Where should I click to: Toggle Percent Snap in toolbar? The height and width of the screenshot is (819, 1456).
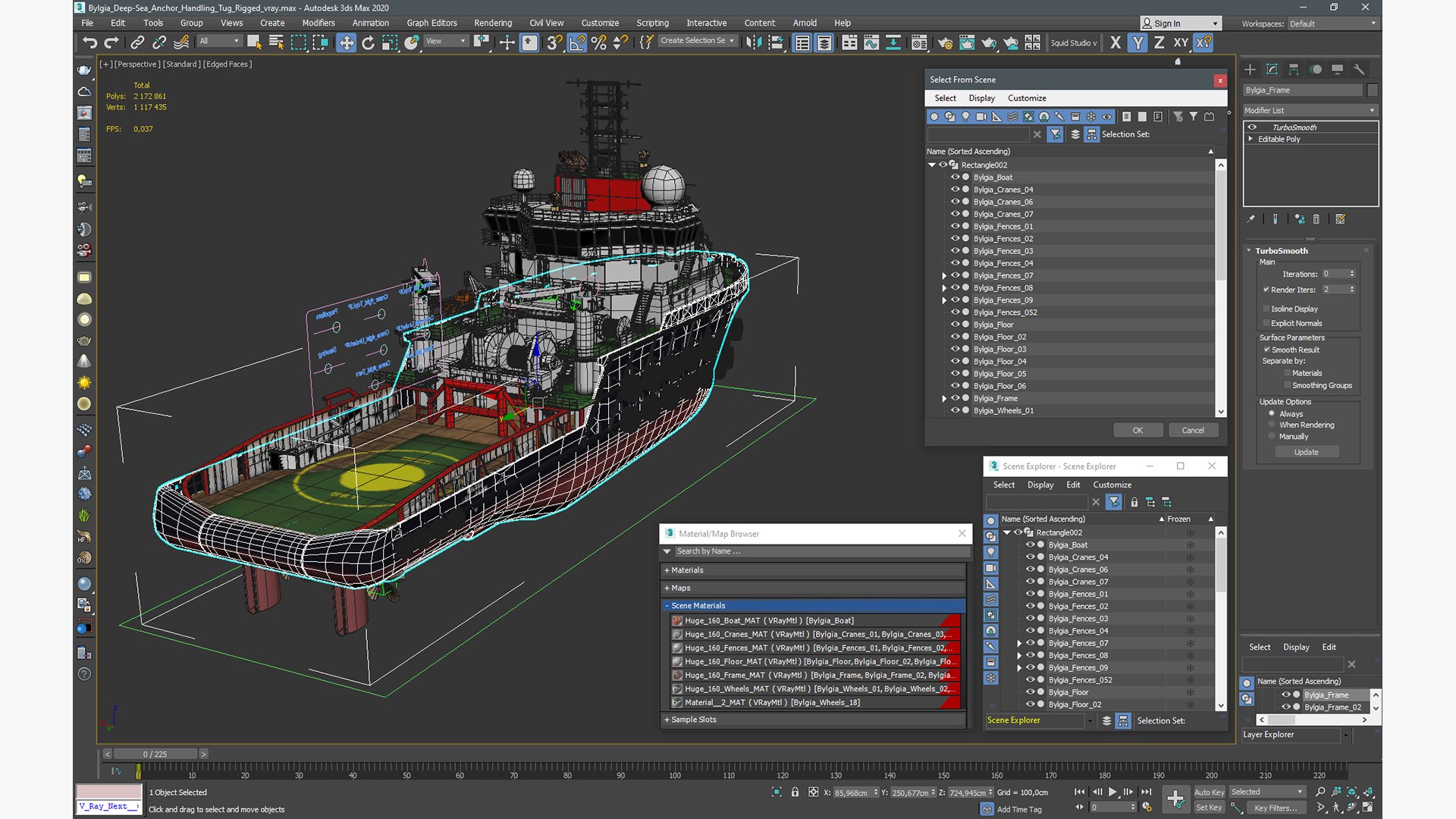point(599,42)
